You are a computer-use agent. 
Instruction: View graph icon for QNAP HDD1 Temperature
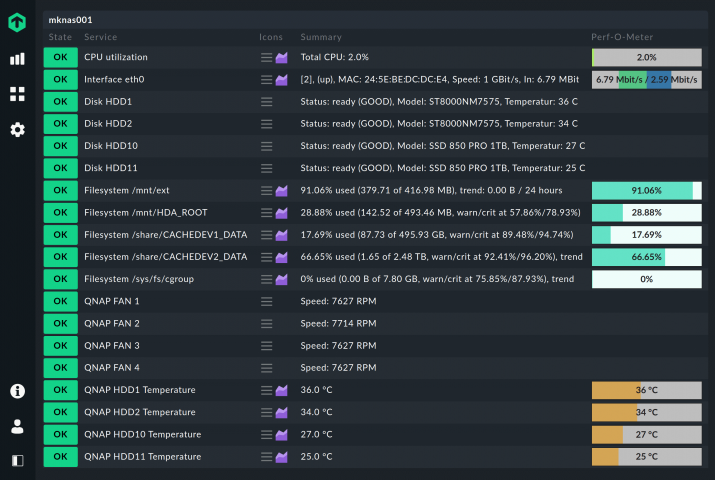click(282, 390)
